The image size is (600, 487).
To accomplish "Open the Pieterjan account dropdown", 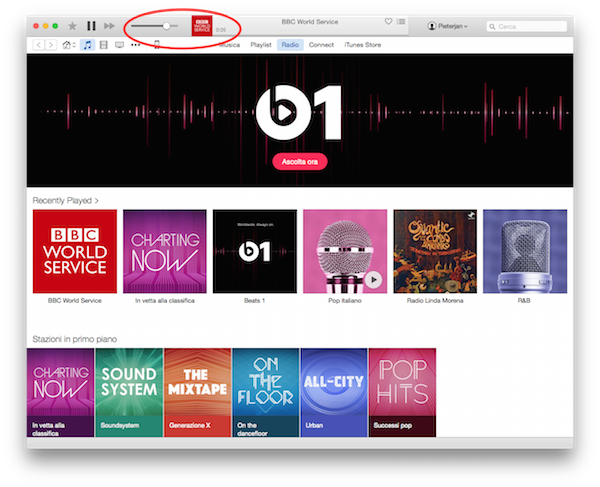I will [448, 26].
